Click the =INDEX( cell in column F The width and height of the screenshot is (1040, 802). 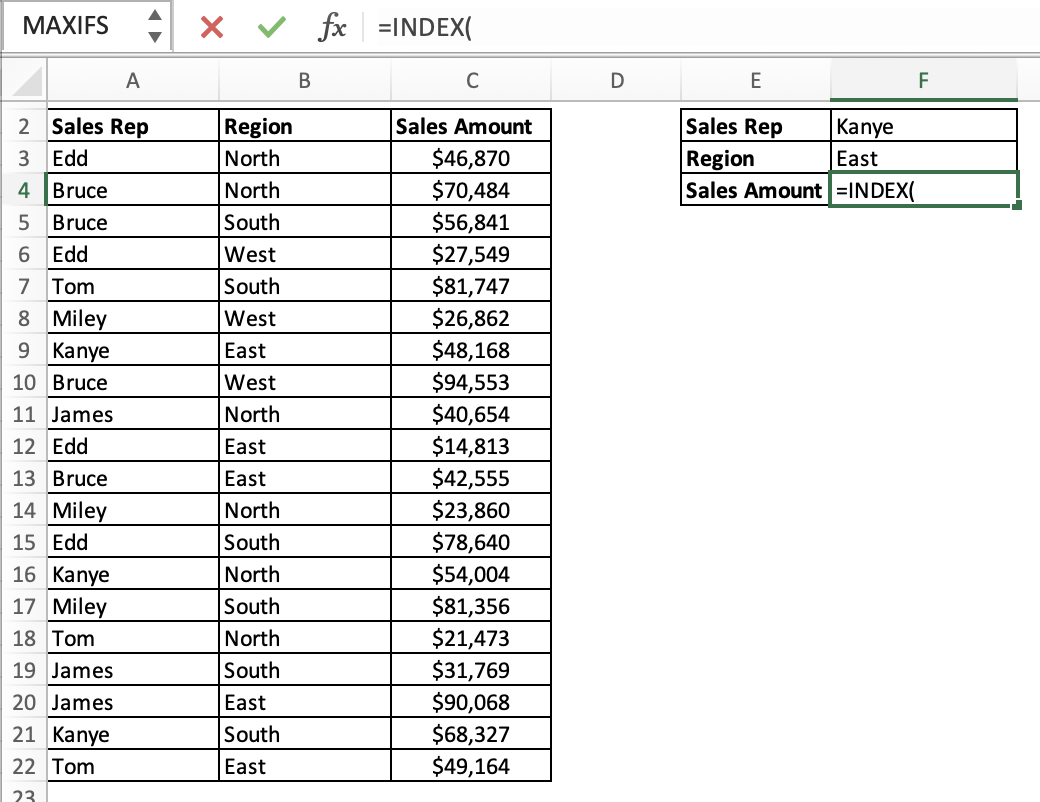coord(923,190)
